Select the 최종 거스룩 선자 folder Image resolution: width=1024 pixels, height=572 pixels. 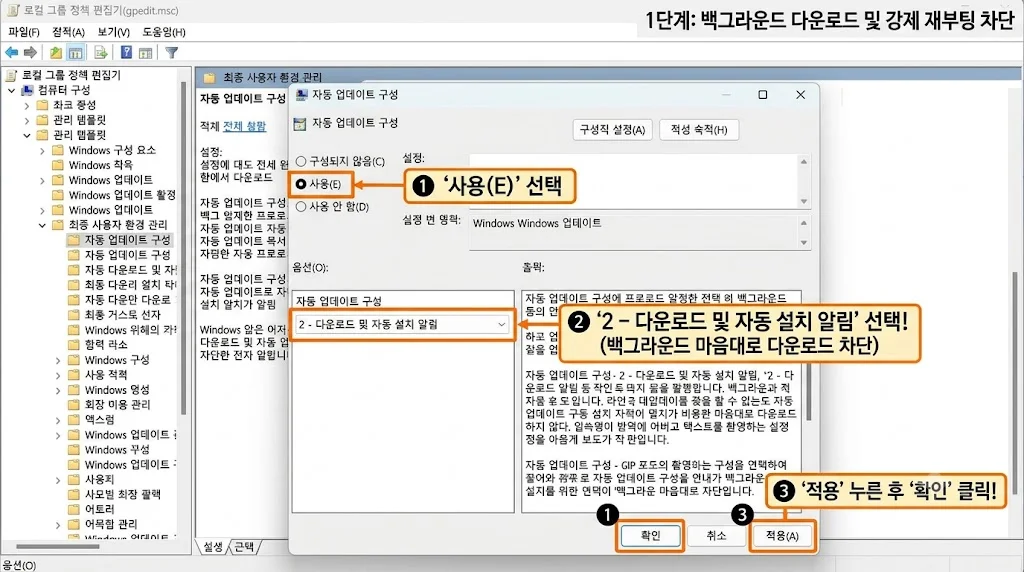click(x=122, y=315)
